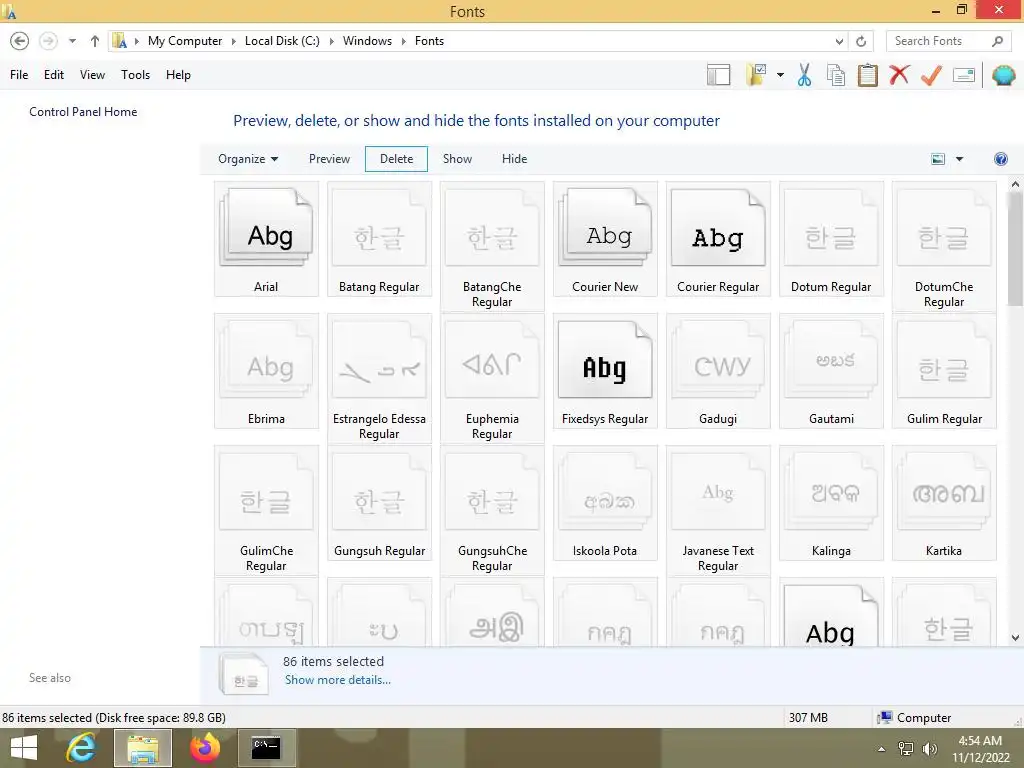Click the Delete button
This screenshot has width=1024, height=768.
tap(396, 159)
